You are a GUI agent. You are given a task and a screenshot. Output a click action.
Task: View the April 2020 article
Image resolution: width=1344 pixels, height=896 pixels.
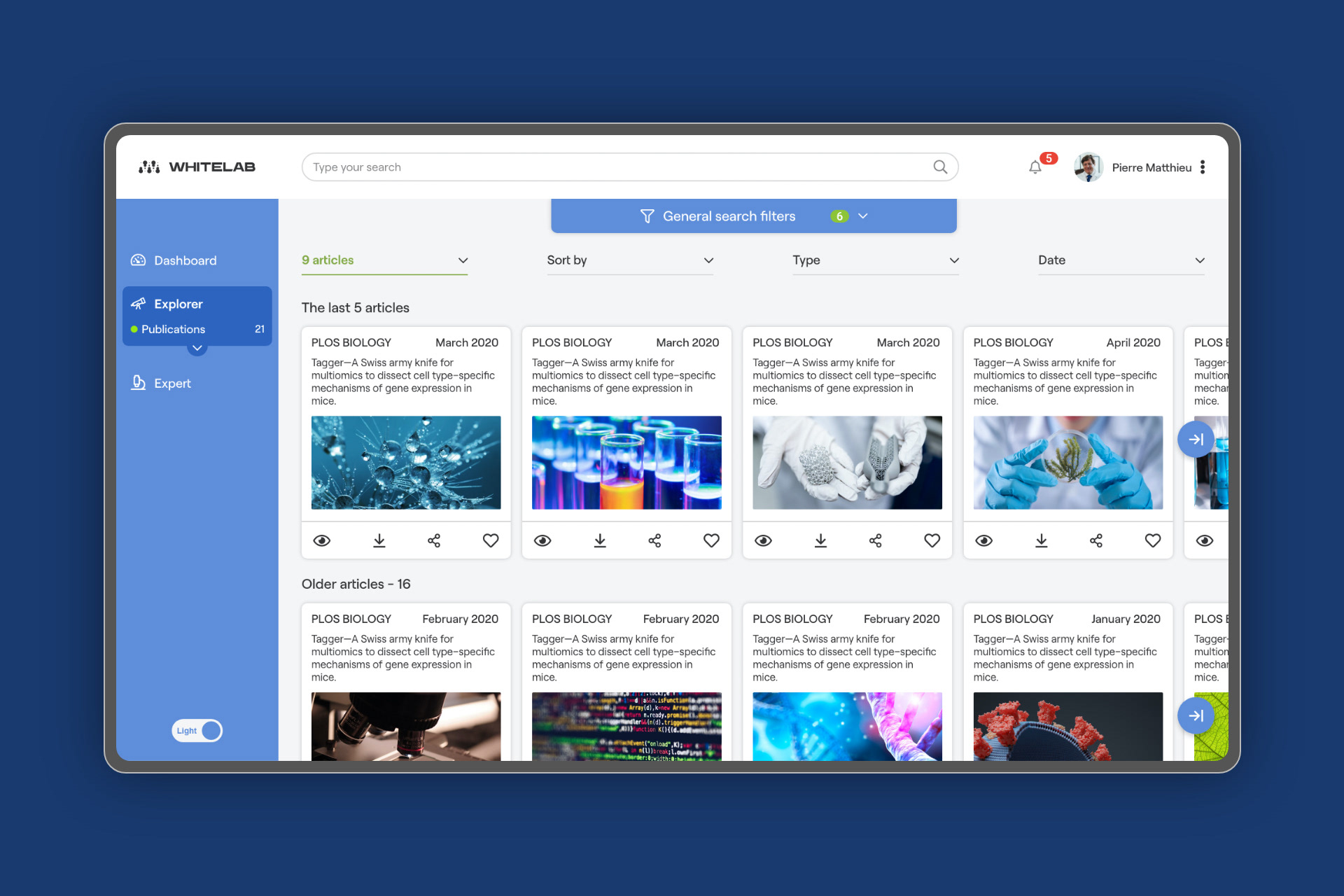click(984, 540)
